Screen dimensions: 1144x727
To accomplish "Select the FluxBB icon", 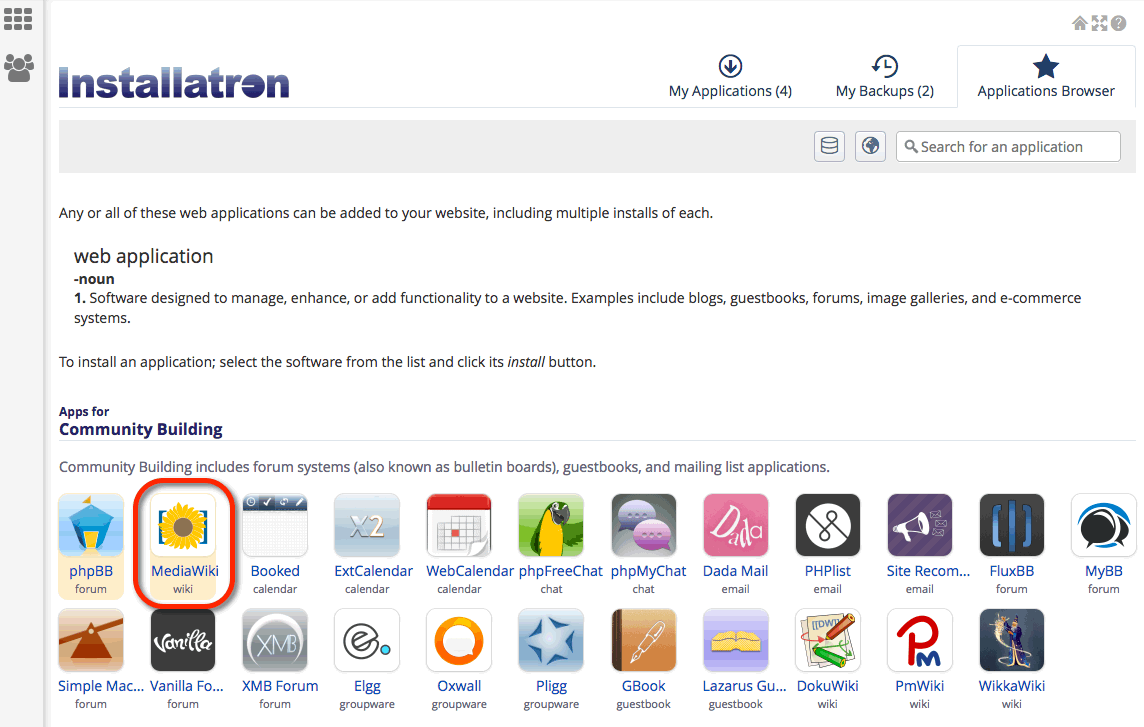I will (1011, 525).
